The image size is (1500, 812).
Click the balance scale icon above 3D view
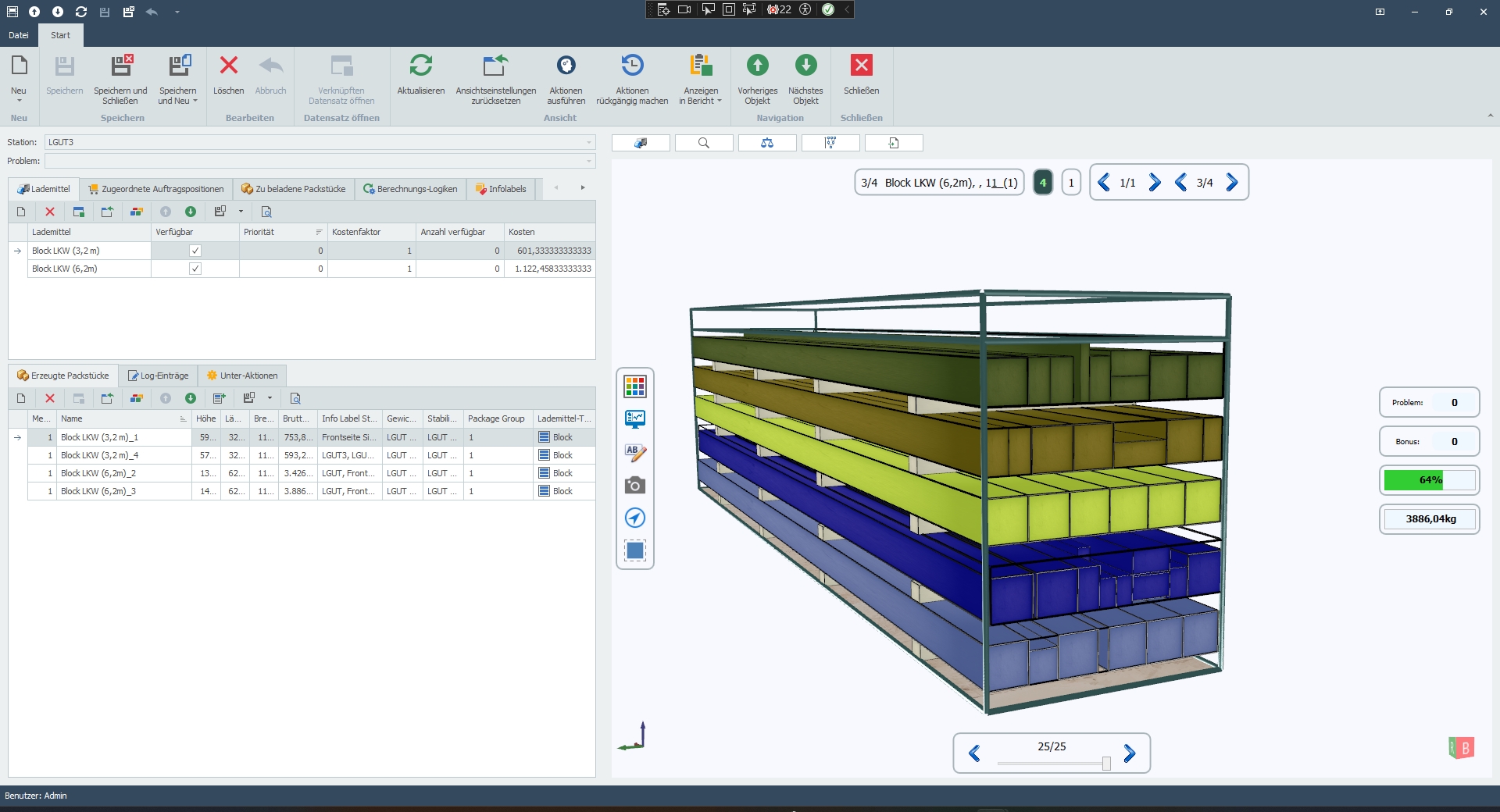click(766, 143)
